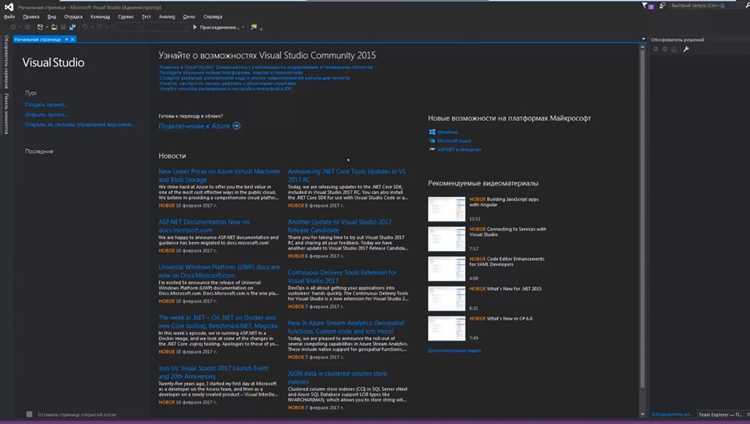The width and height of the screenshot is (750, 424).
Task: Click the Open File toolbar icon
Action: pos(54,27)
